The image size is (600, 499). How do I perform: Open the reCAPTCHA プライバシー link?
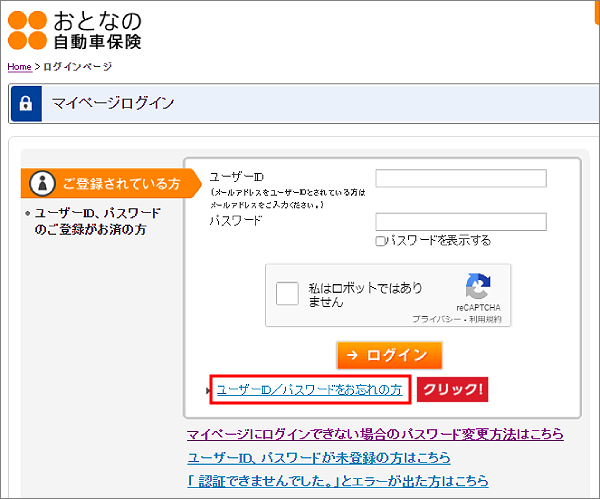437,319
